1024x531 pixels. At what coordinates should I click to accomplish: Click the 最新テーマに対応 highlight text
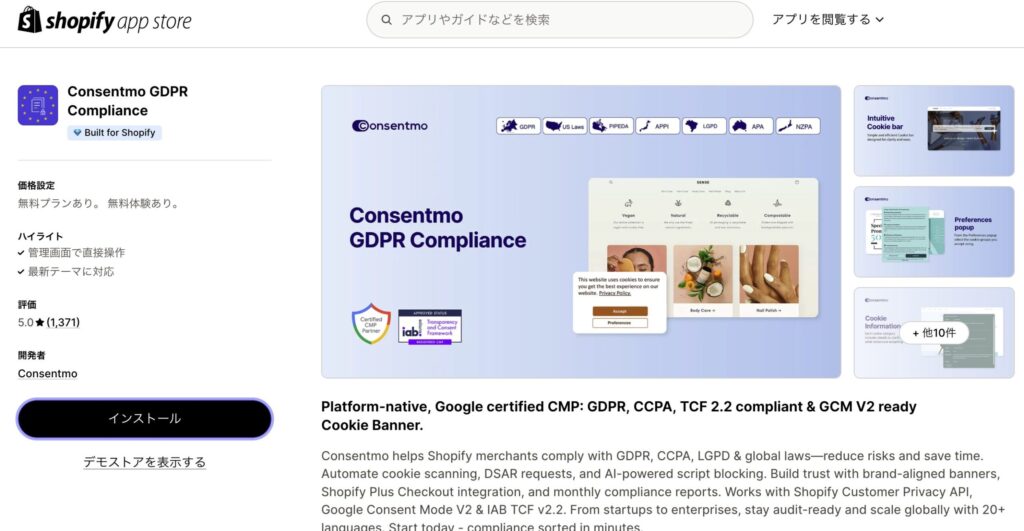coord(71,272)
